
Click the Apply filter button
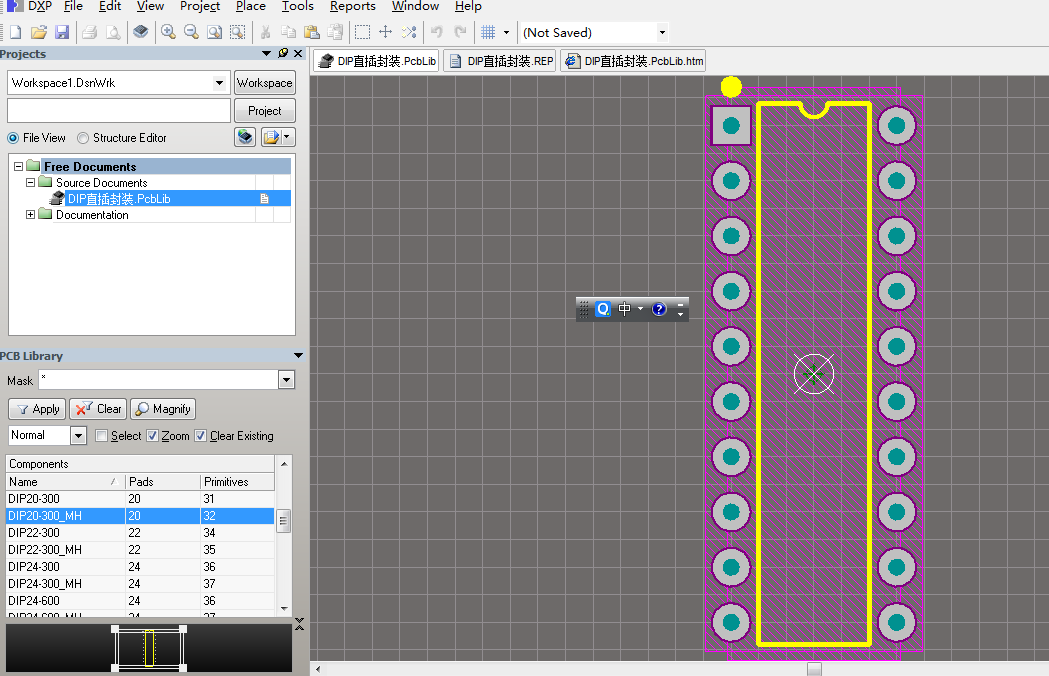tap(37, 409)
